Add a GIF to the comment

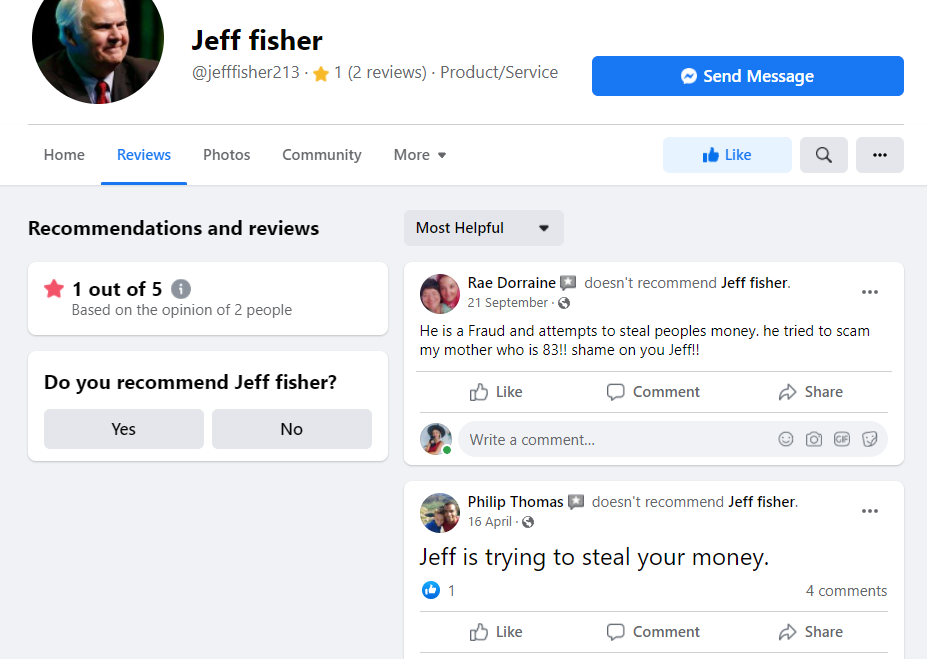(x=842, y=439)
